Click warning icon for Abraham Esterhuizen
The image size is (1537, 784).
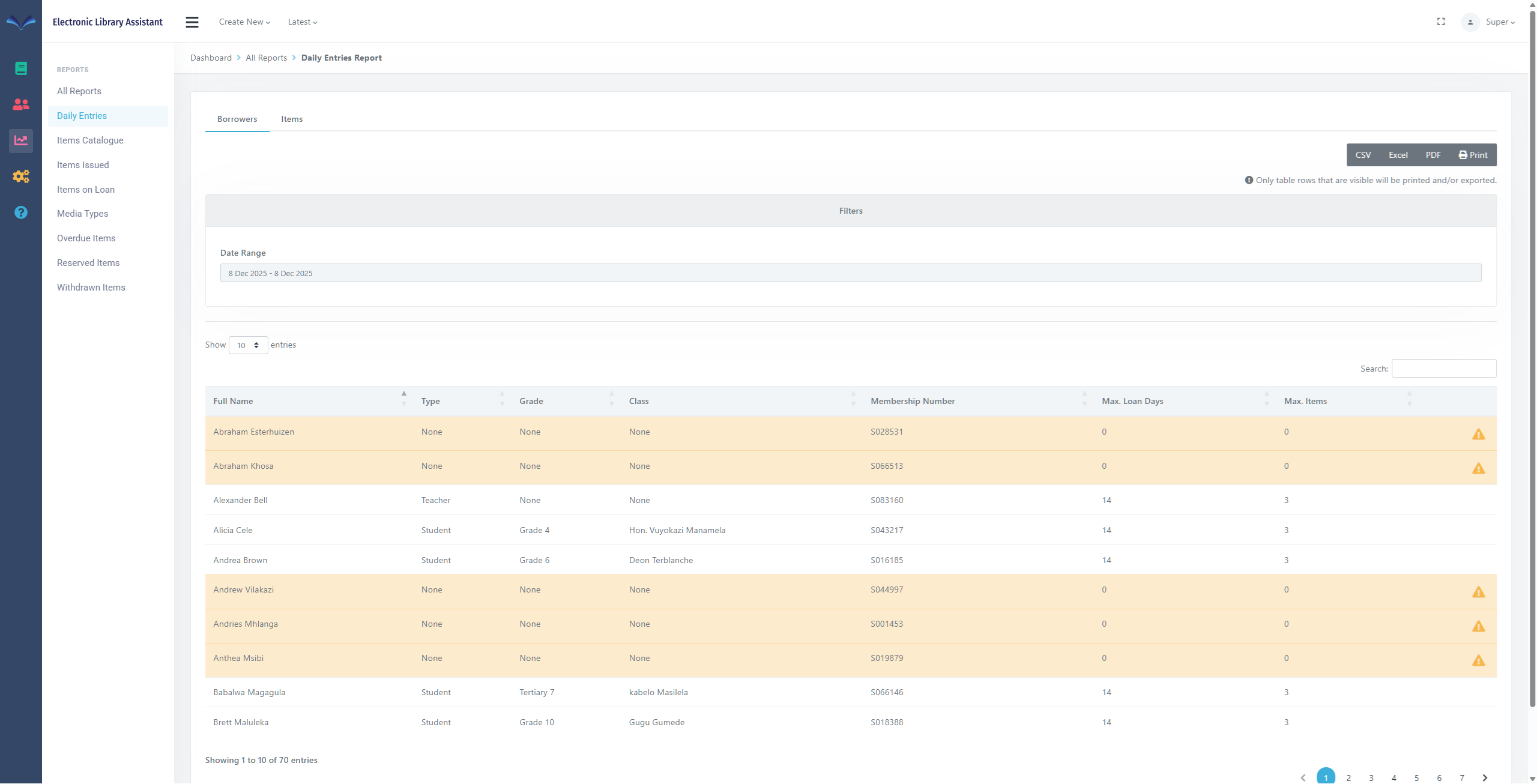coord(1478,434)
